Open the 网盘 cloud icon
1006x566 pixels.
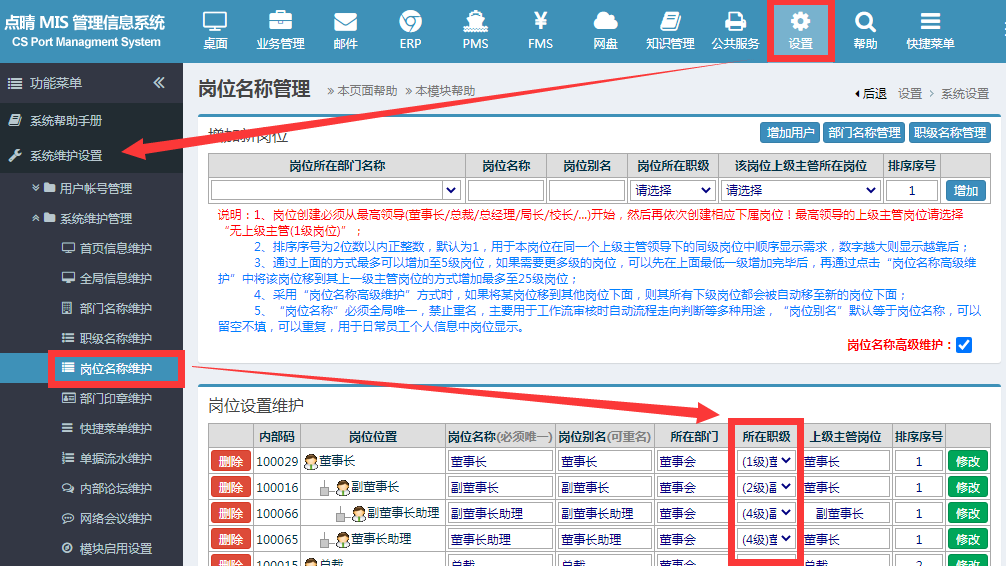pos(605,30)
